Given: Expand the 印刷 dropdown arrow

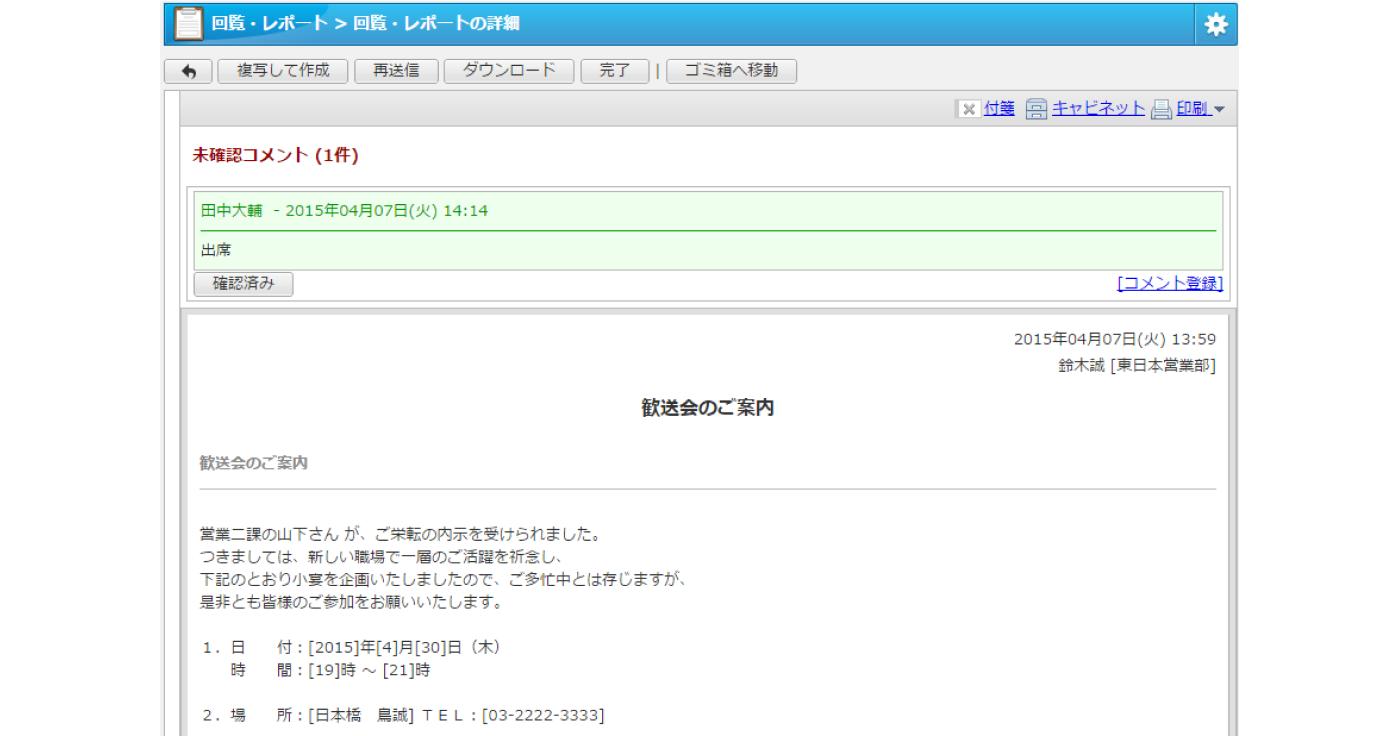Looking at the screenshot, I should click(x=1219, y=110).
